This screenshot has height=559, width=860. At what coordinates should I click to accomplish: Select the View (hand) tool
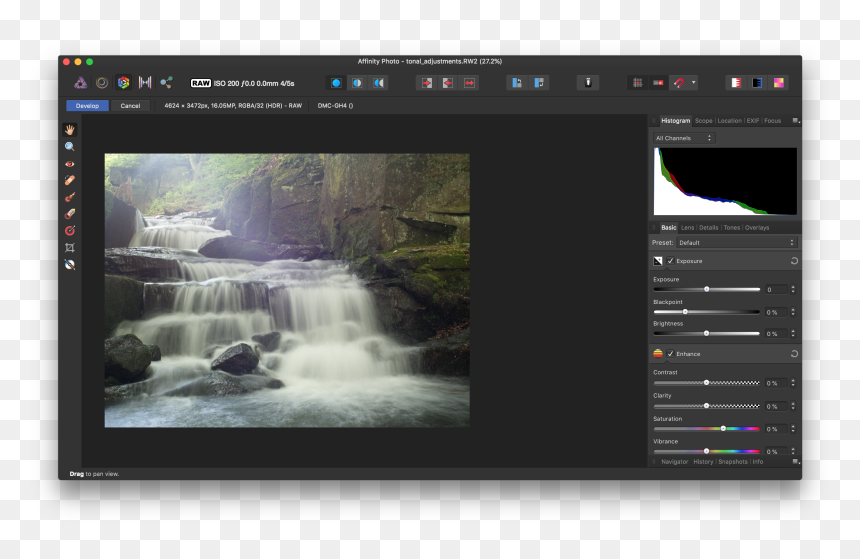tap(70, 129)
